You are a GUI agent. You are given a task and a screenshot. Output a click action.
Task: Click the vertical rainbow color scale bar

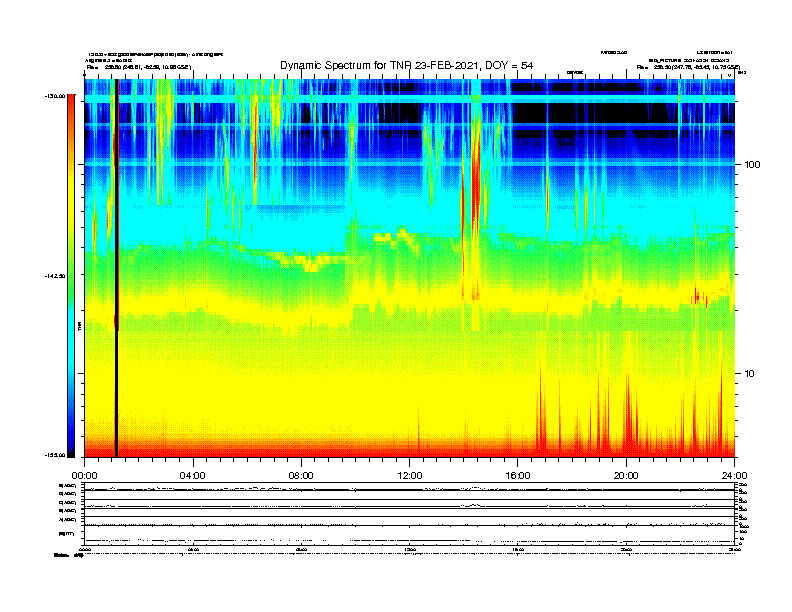(71, 276)
